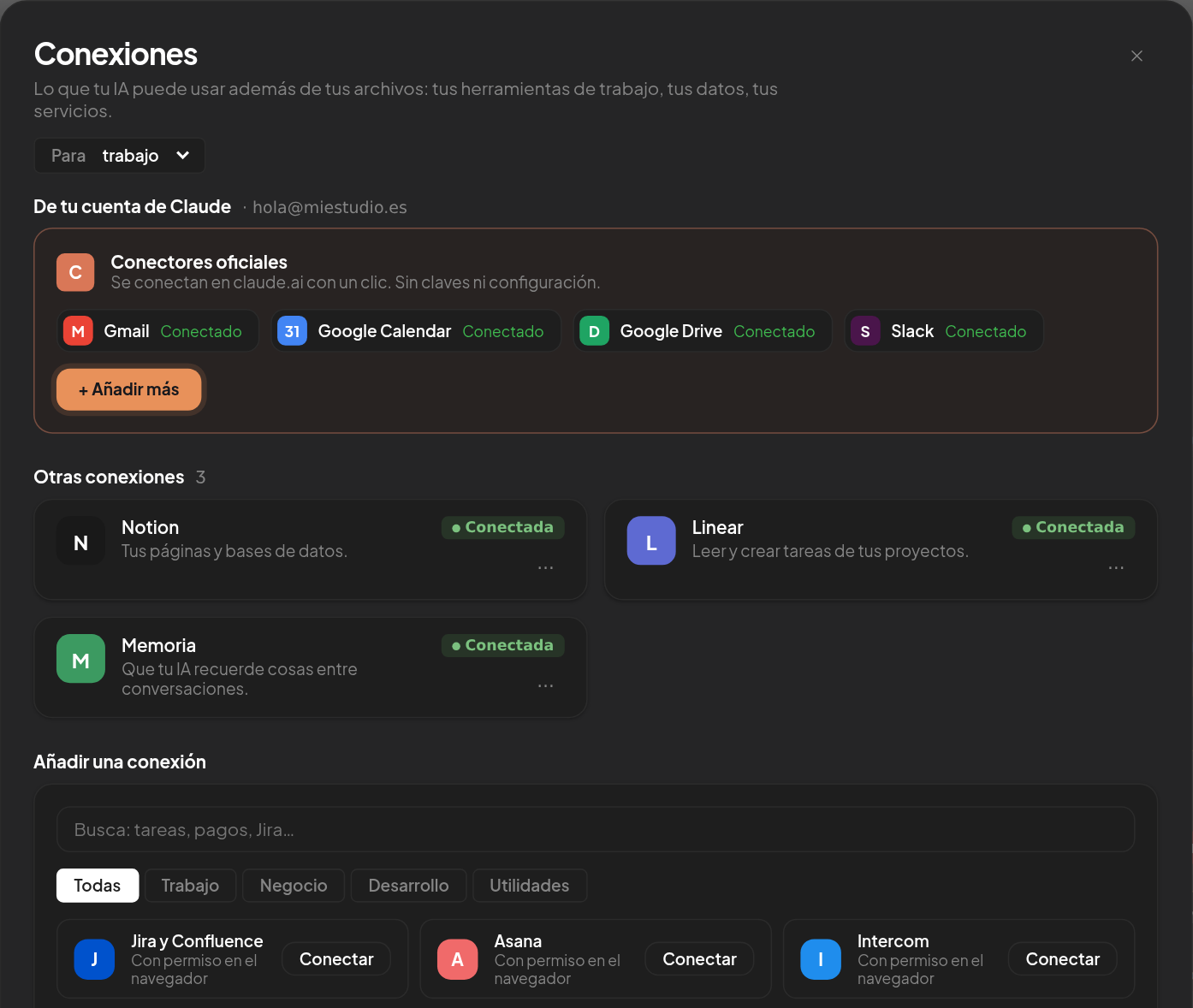The height and width of the screenshot is (1008, 1193).
Task: Click the Notion "Conectada" badge
Action: point(503,527)
